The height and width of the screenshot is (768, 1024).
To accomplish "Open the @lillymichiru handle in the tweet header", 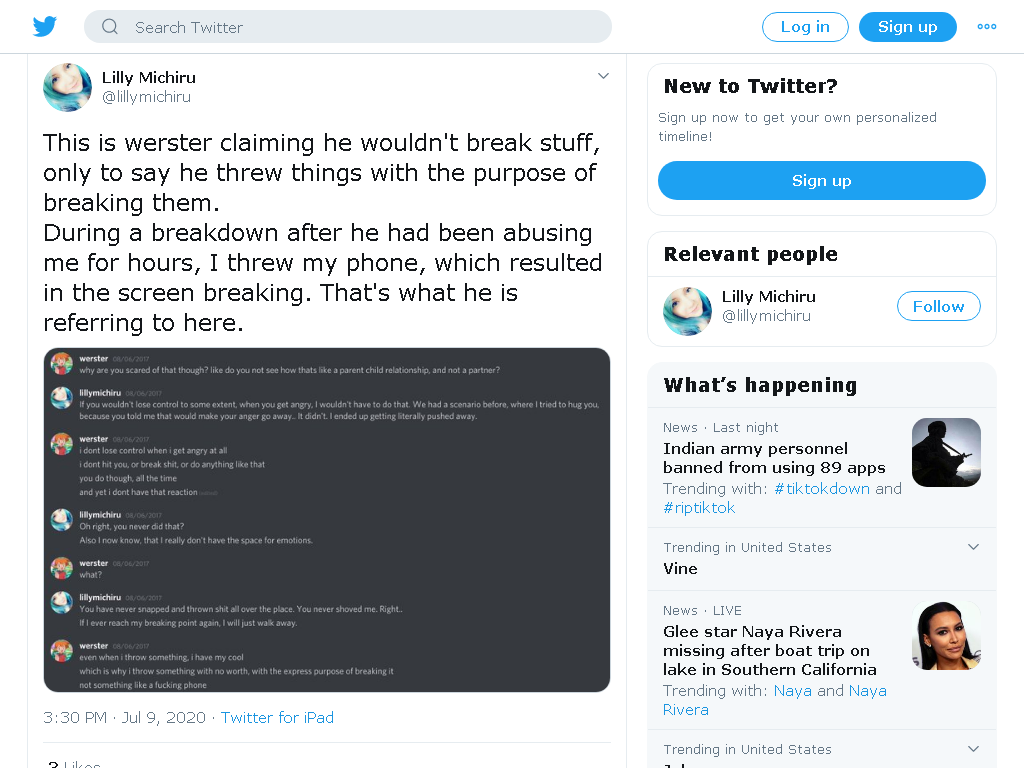I will (146, 97).
